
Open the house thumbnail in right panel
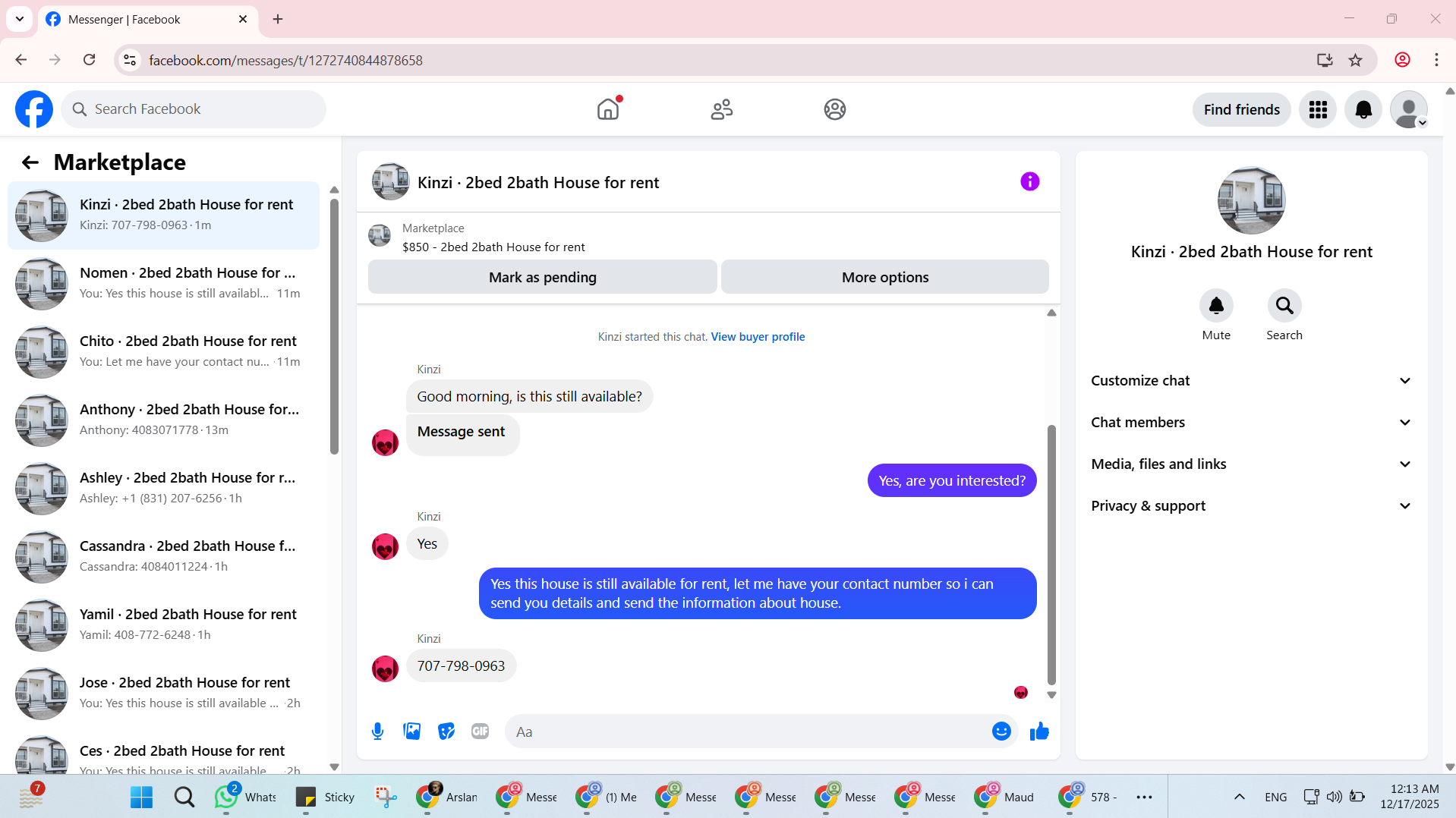[x=1251, y=200]
